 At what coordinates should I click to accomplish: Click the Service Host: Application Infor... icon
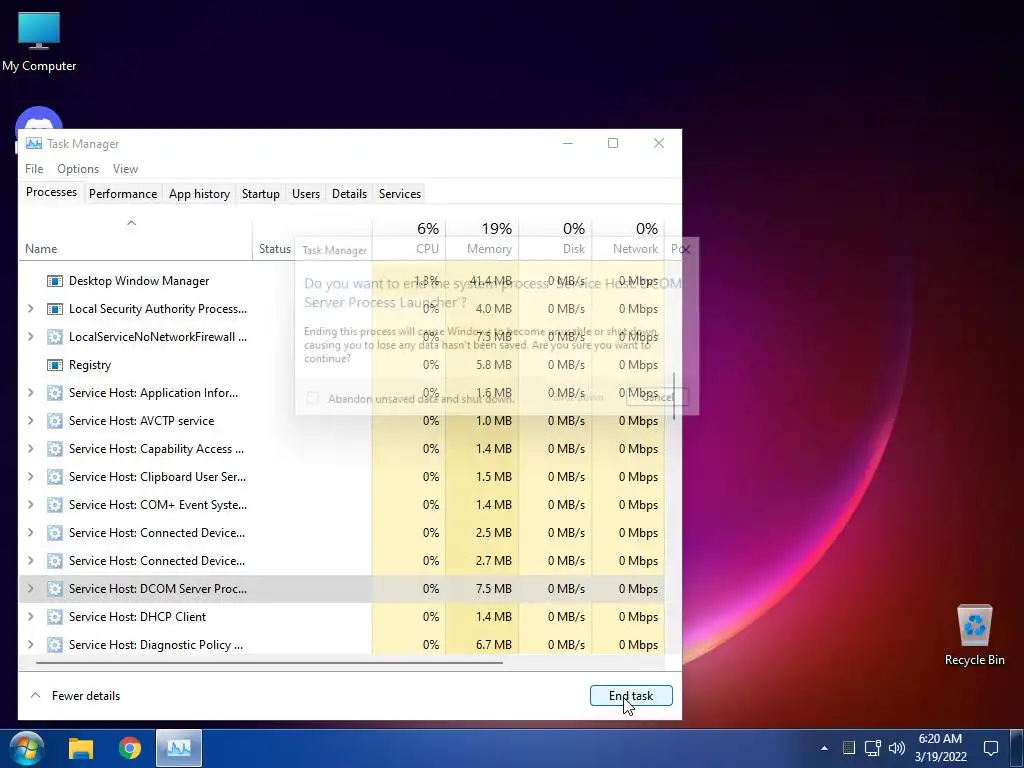[55, 393]
